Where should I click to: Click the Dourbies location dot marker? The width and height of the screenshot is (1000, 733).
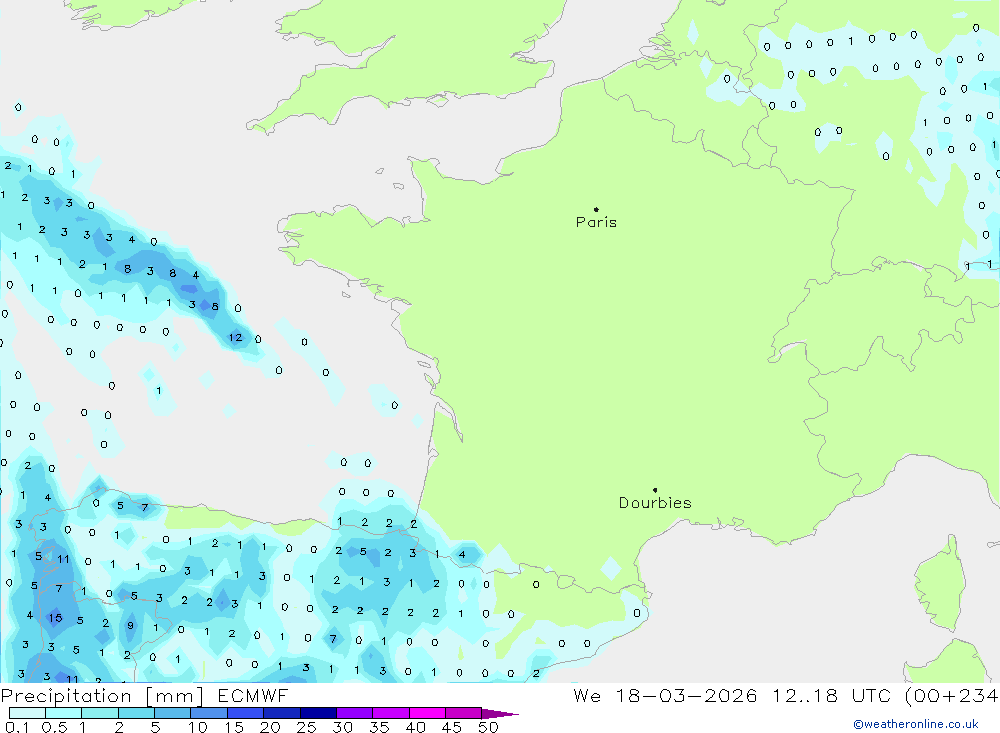(655, 490)
